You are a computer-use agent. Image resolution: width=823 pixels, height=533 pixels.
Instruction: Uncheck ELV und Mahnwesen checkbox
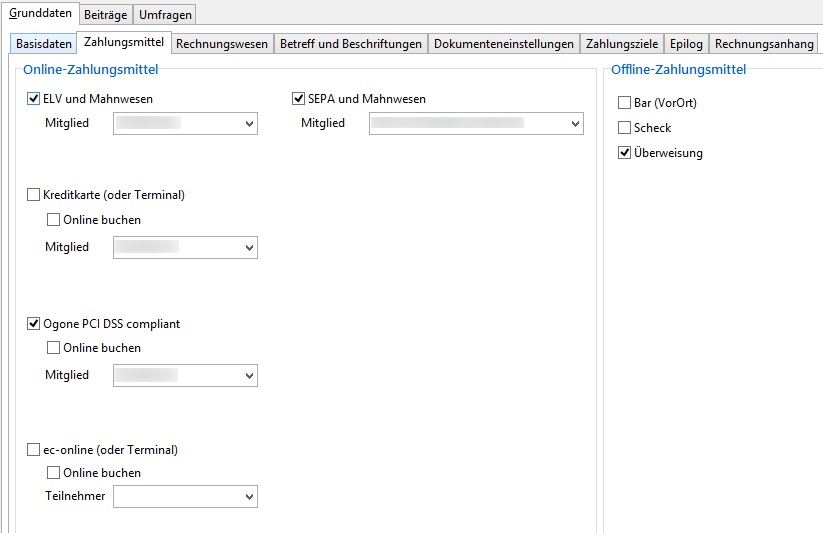[x=34, y=99]
